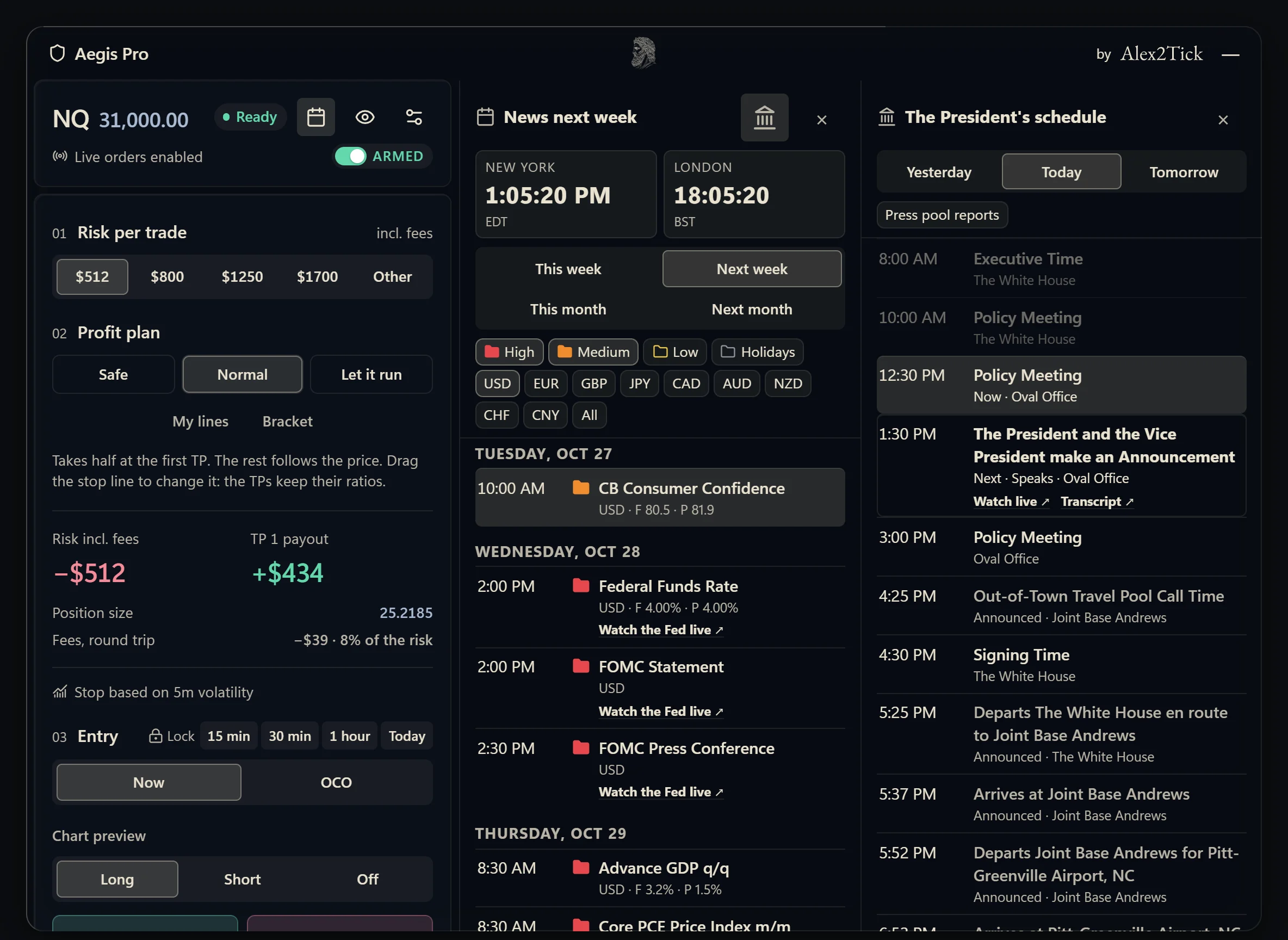Switch to Next month tab
The height and width of the screenshot is (940, 1288).
(x=752, y=309)
